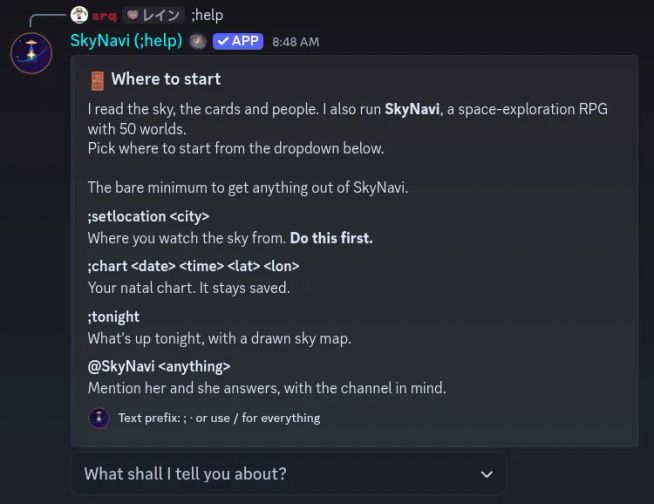Click the 'Where to start' embed title

tap(166, 79)
